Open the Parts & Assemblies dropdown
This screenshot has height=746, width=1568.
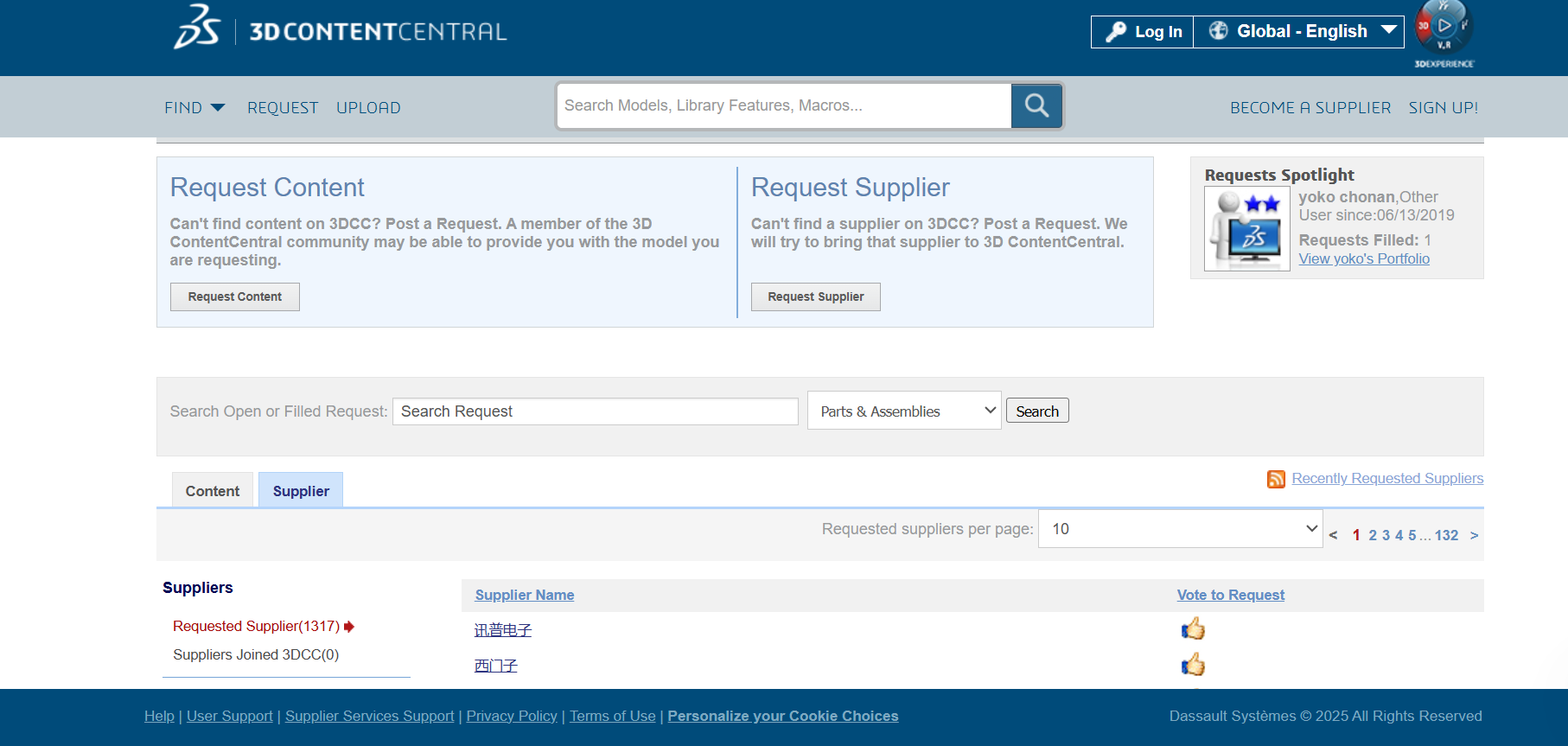coord(904,411)
